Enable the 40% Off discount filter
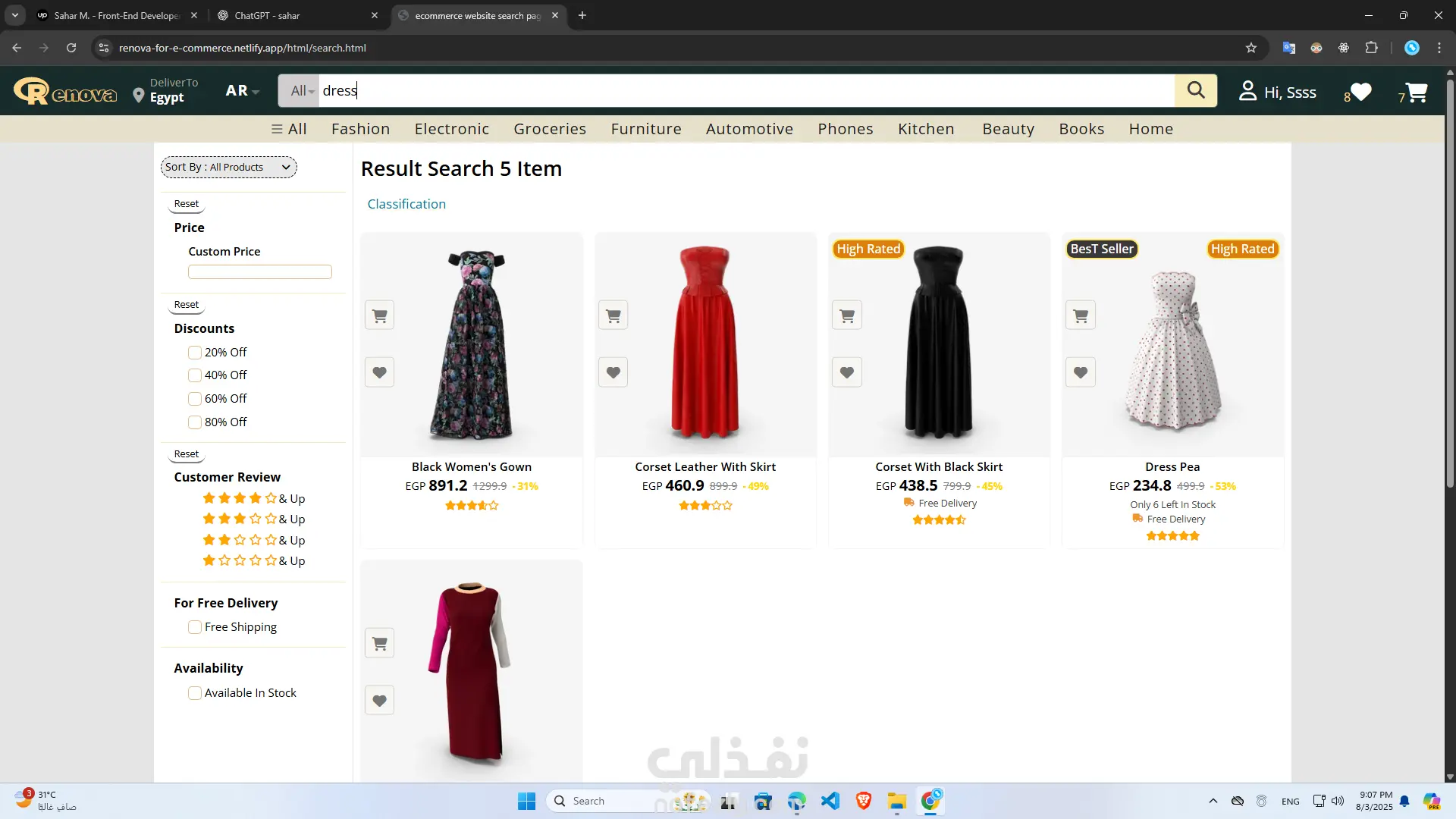This screenshot has width=1456, height=819. click(195, 375)
